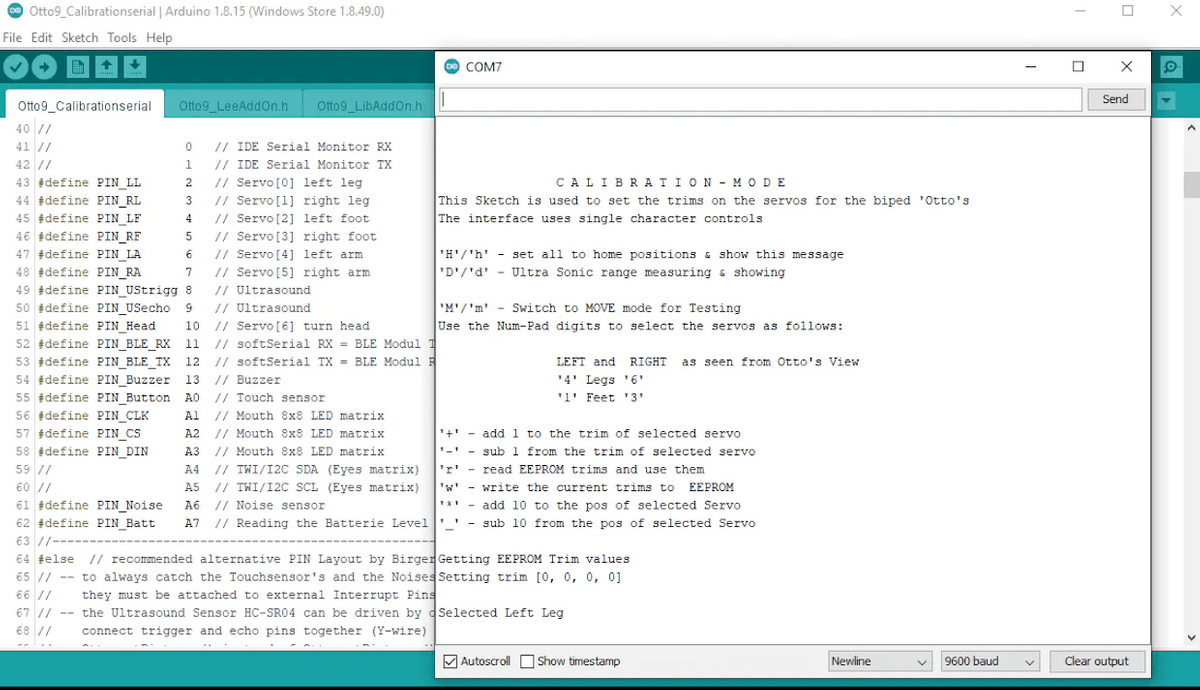
Task: Click the 'C A L I B R A T I O N - M O D E' heading
Action: 672,183
